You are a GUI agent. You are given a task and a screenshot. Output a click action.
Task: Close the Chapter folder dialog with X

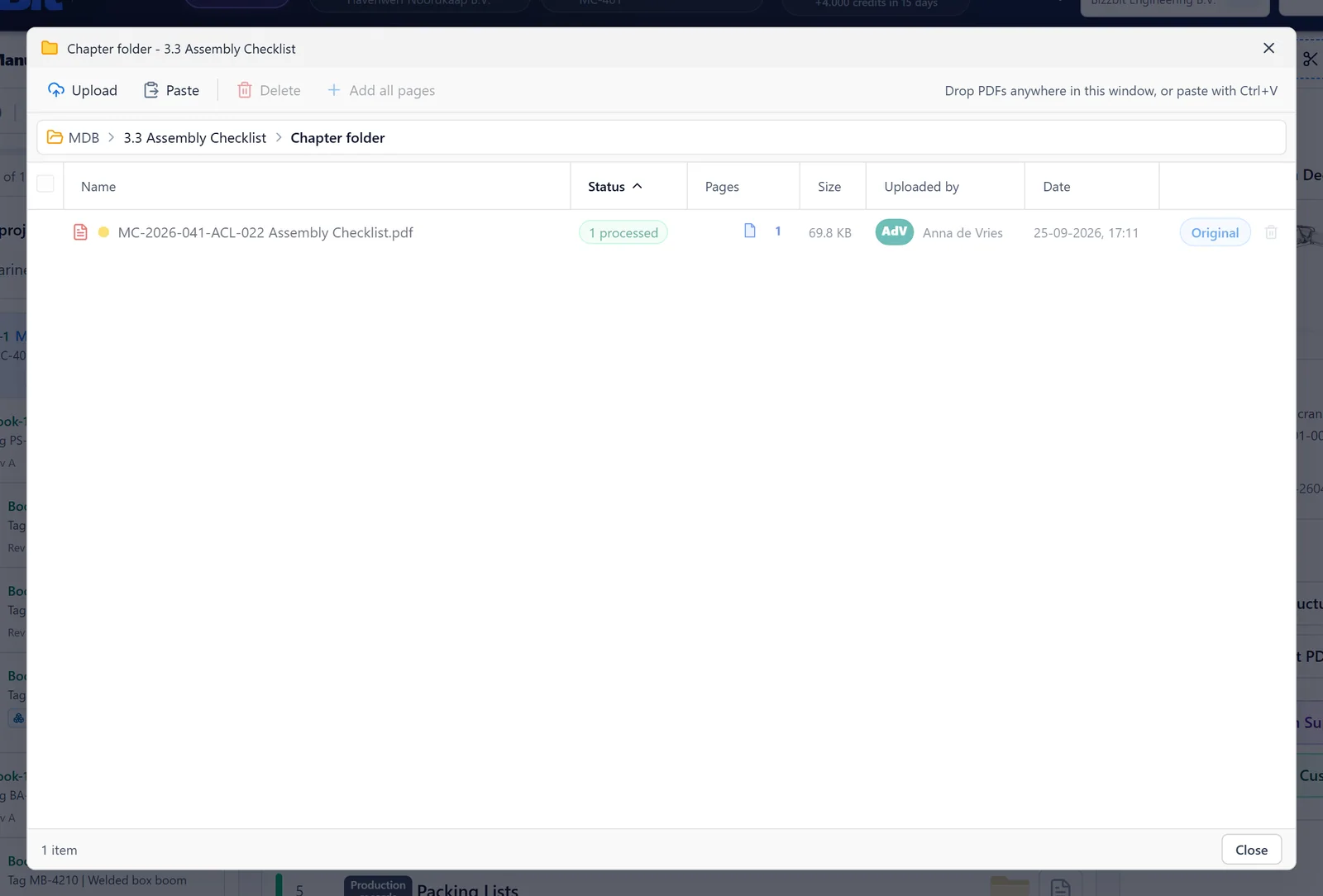tap(1268, 48)
